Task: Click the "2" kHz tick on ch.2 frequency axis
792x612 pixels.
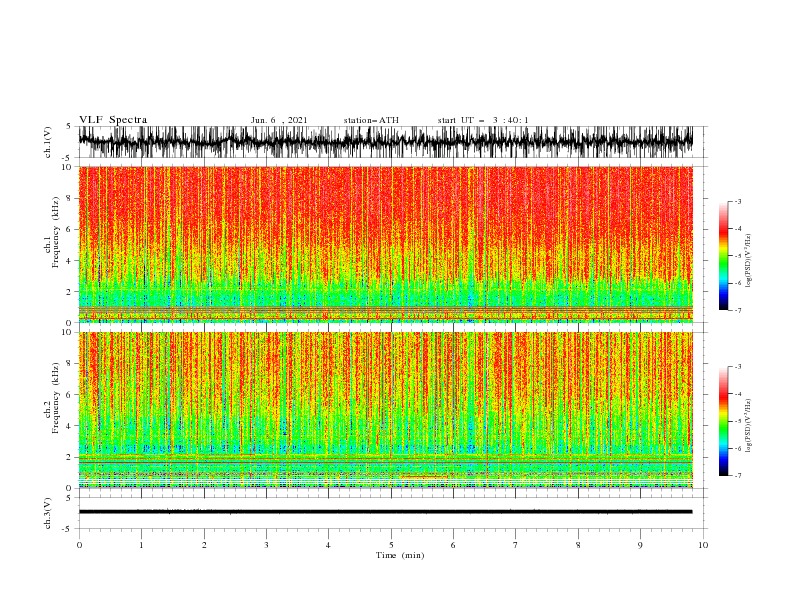Action: 69,457
